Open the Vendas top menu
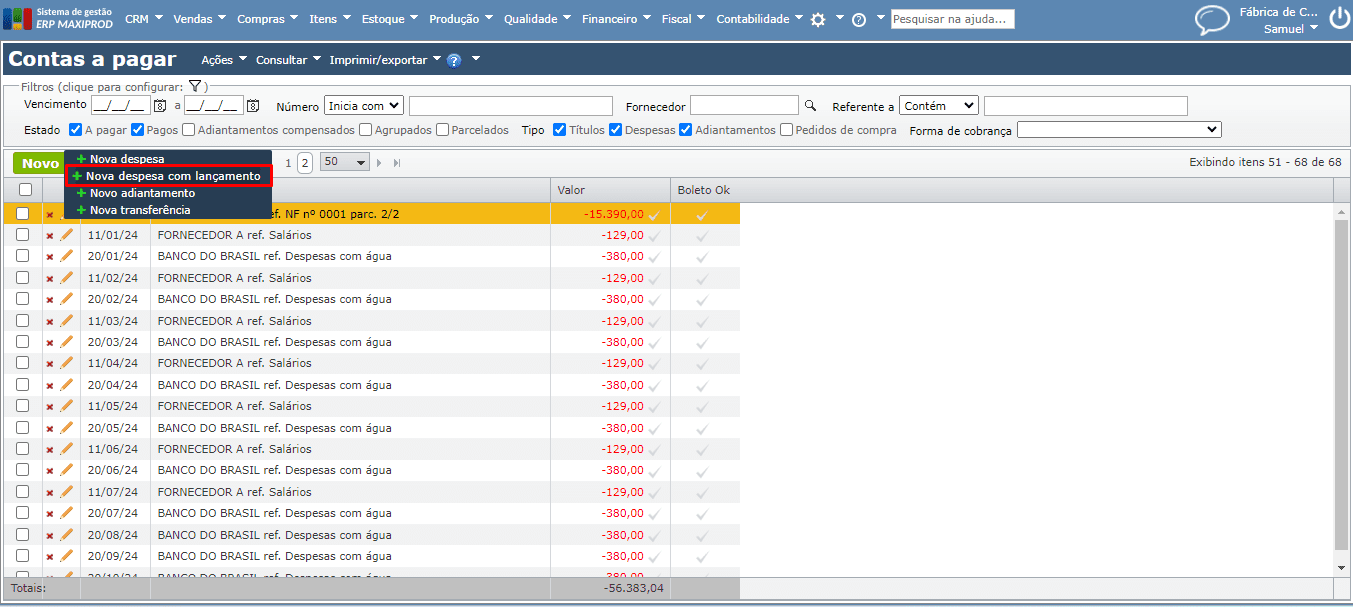 [199, 19]
